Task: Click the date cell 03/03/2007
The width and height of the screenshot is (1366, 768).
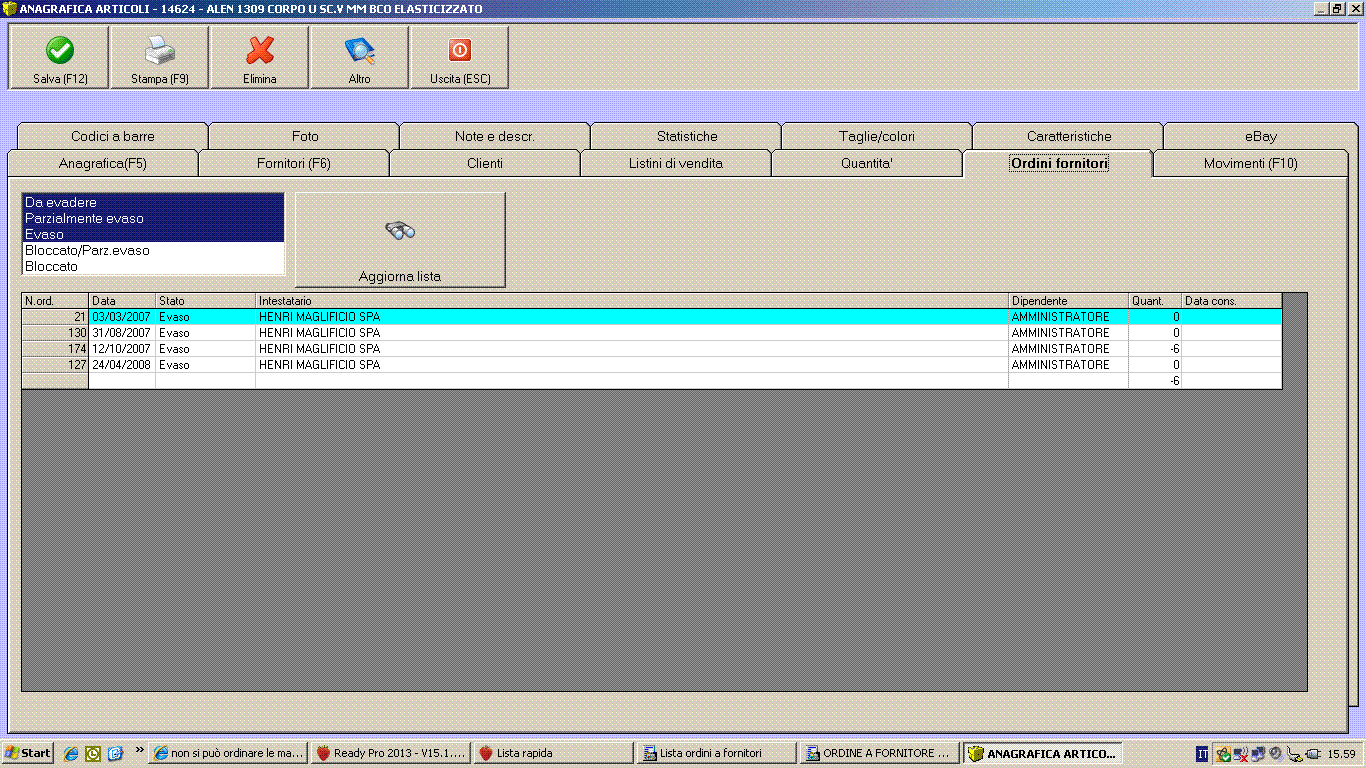Action: tap(122, 317)
